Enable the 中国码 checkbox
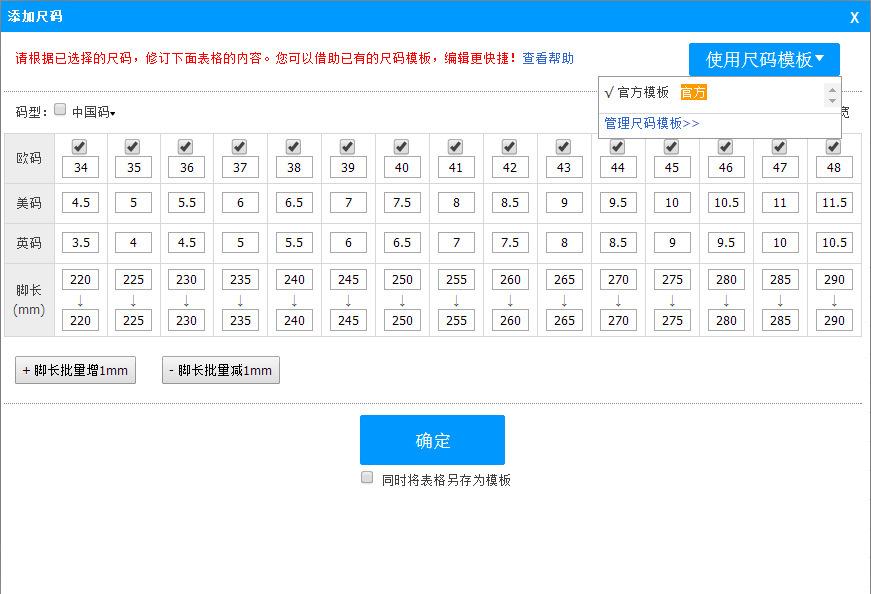871x594 pixels. coord(60,109)
